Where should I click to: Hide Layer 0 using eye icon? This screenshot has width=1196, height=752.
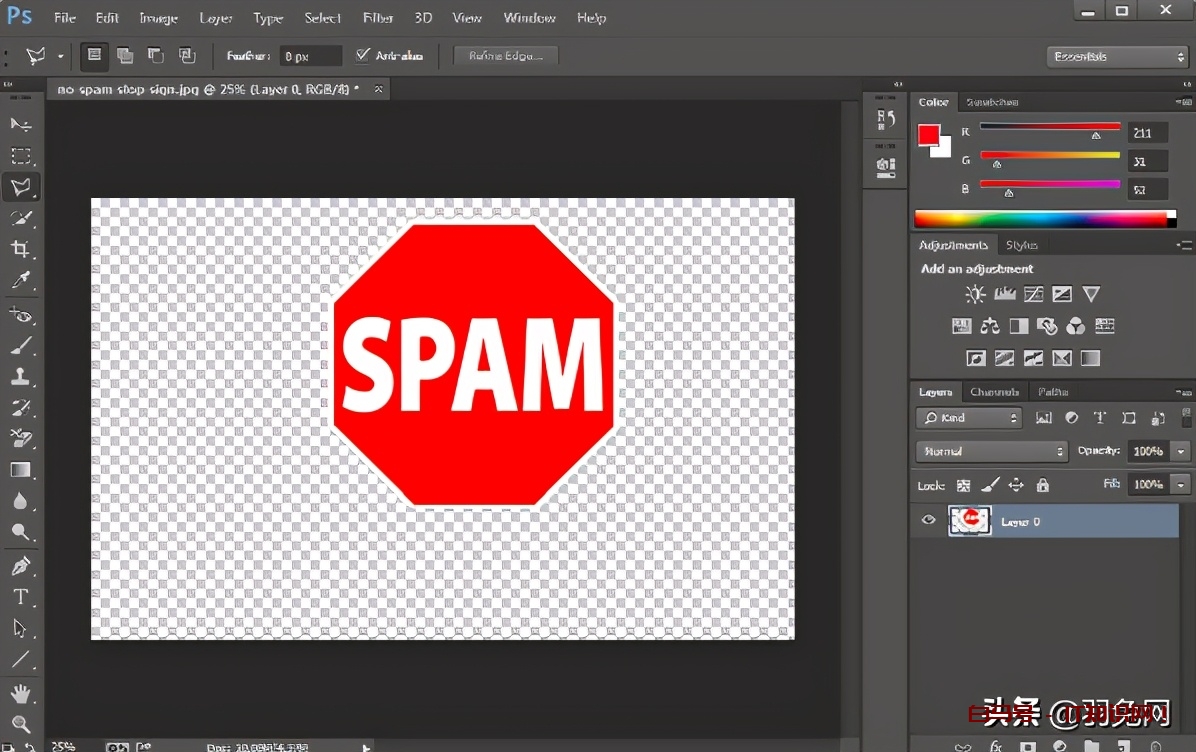pyautogui.click(x=929, y=520)
